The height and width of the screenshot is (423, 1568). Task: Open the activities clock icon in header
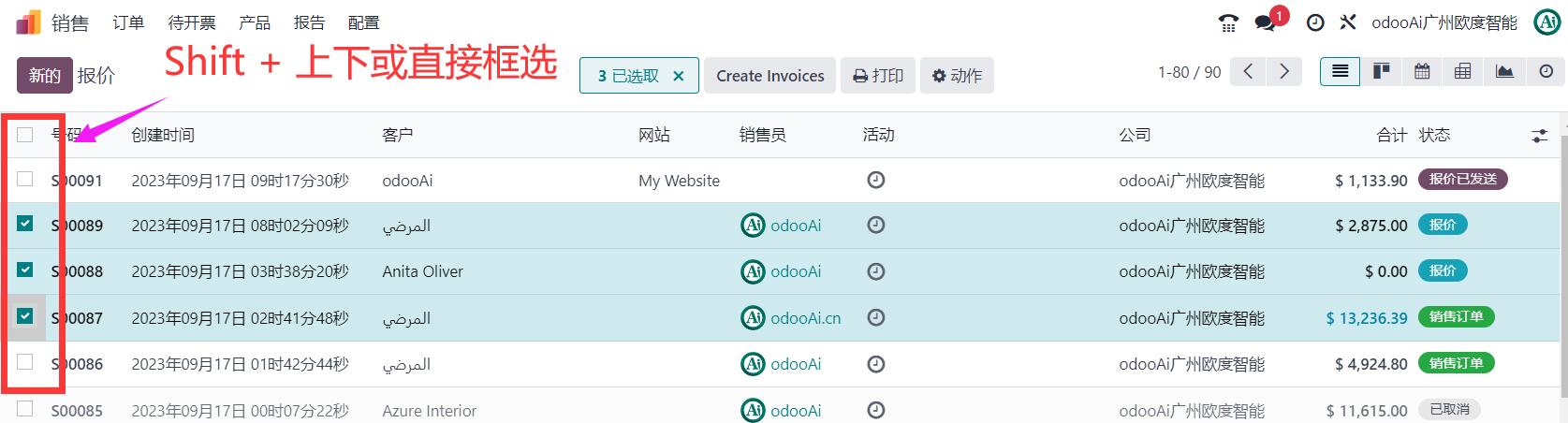click(x=1315, y=22)
